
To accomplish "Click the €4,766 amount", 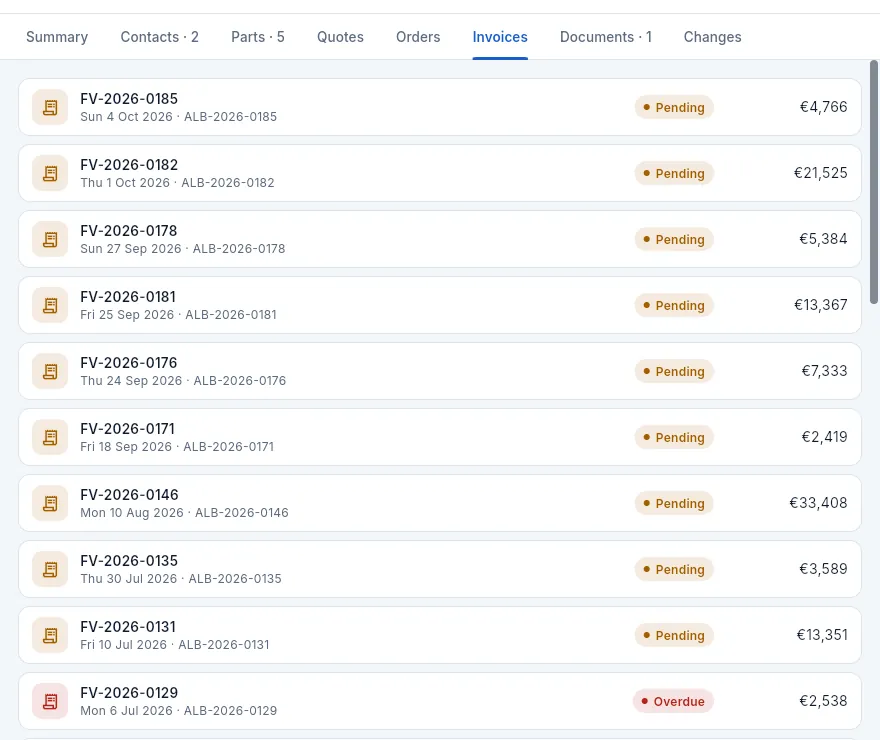I will [x=823, y=107].
